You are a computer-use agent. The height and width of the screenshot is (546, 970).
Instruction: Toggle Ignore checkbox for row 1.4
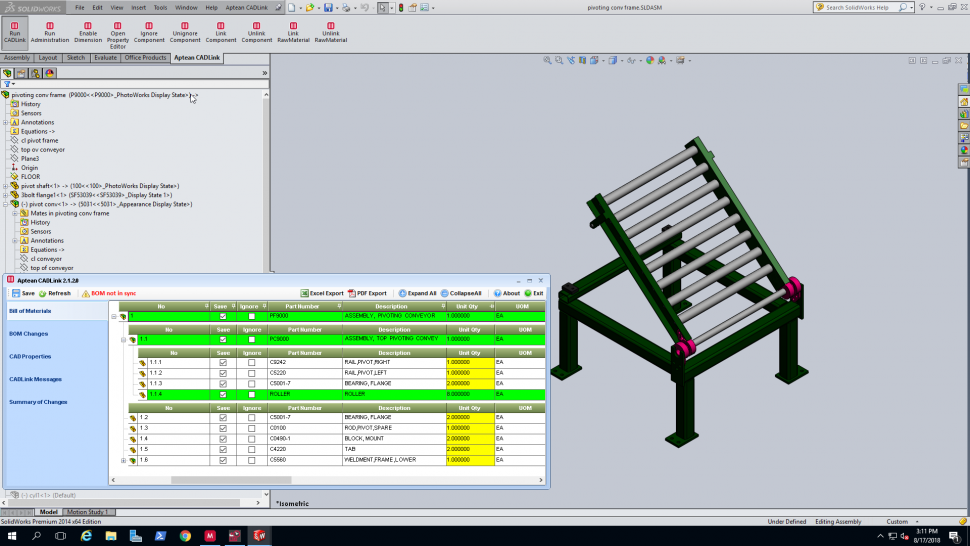click(251, 438)
